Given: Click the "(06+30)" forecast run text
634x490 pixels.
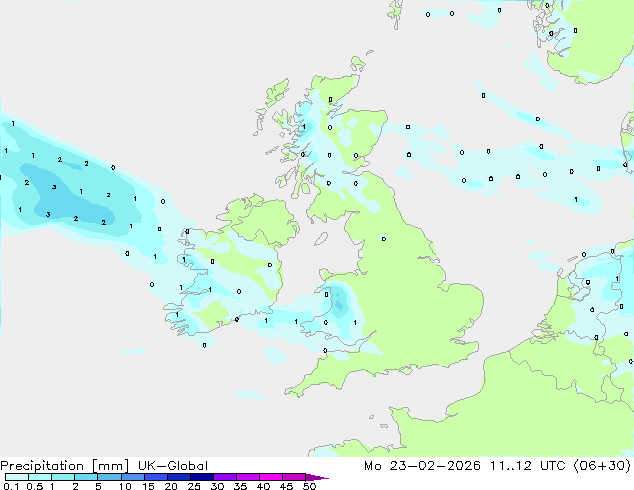Looking at the screenshot, I should point(602,466).
